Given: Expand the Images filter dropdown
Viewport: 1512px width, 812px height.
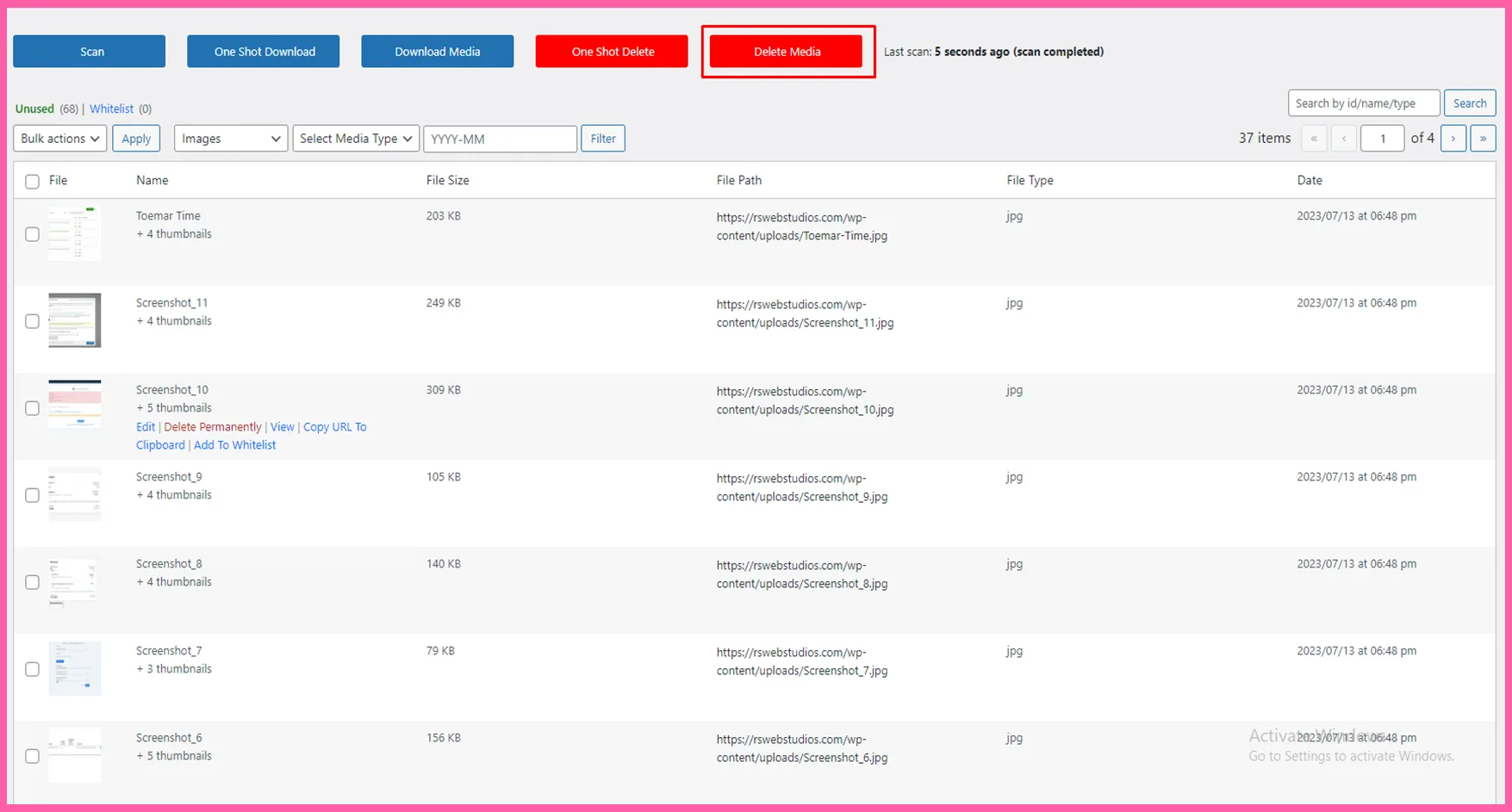Looking at the screenshot, I should (230, 139).
